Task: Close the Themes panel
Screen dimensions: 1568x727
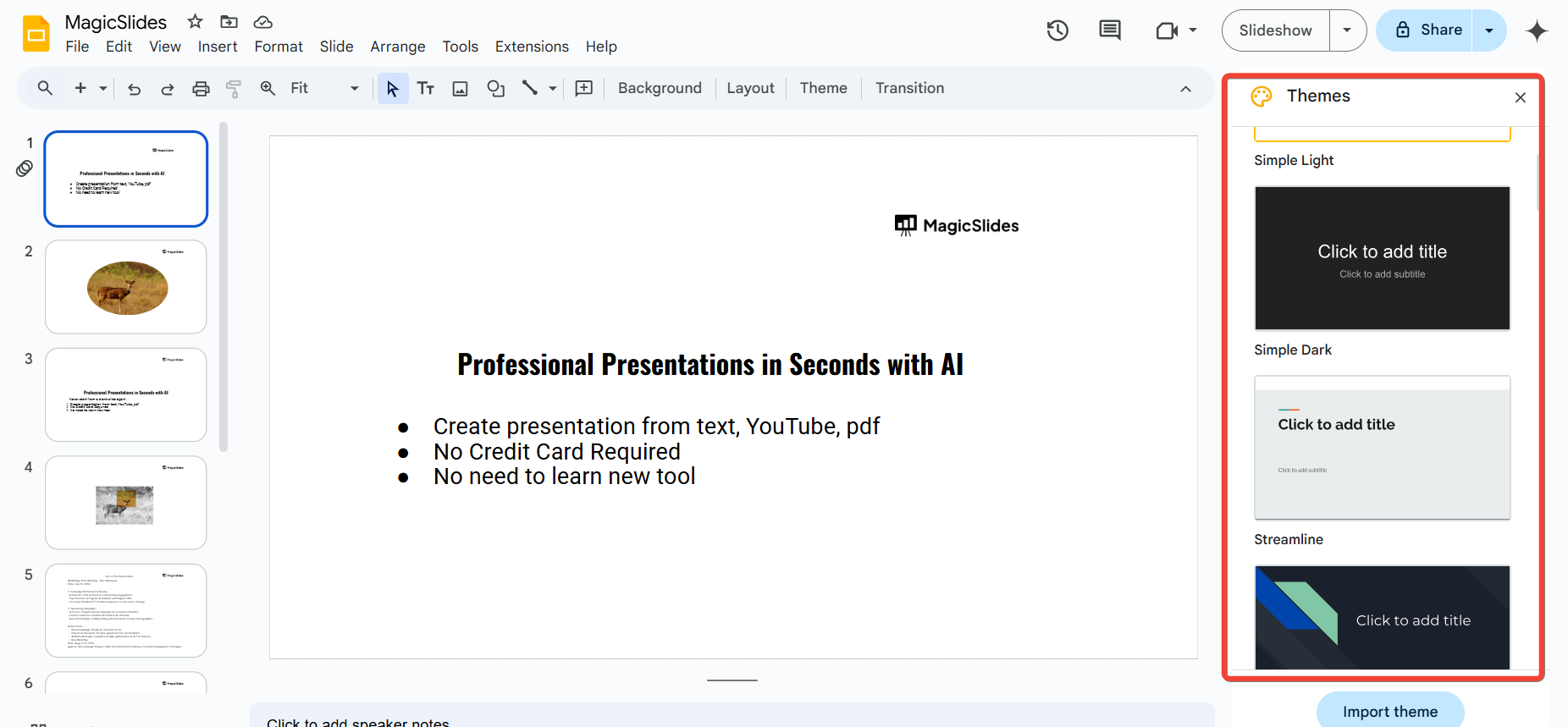Action: 1521,97
